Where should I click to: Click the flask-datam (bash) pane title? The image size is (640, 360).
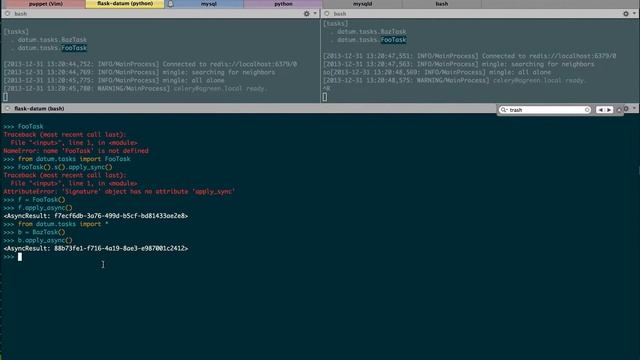[39, 109]
